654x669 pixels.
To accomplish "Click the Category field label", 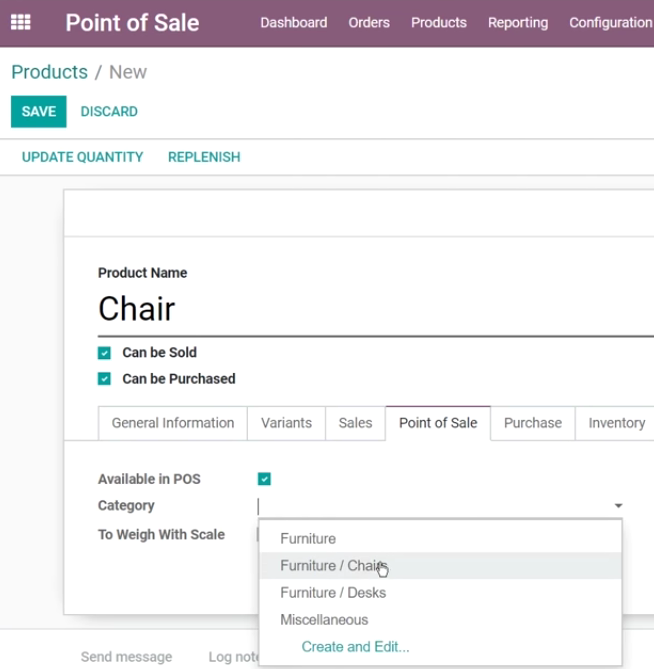I will click(x=126, y=506).
